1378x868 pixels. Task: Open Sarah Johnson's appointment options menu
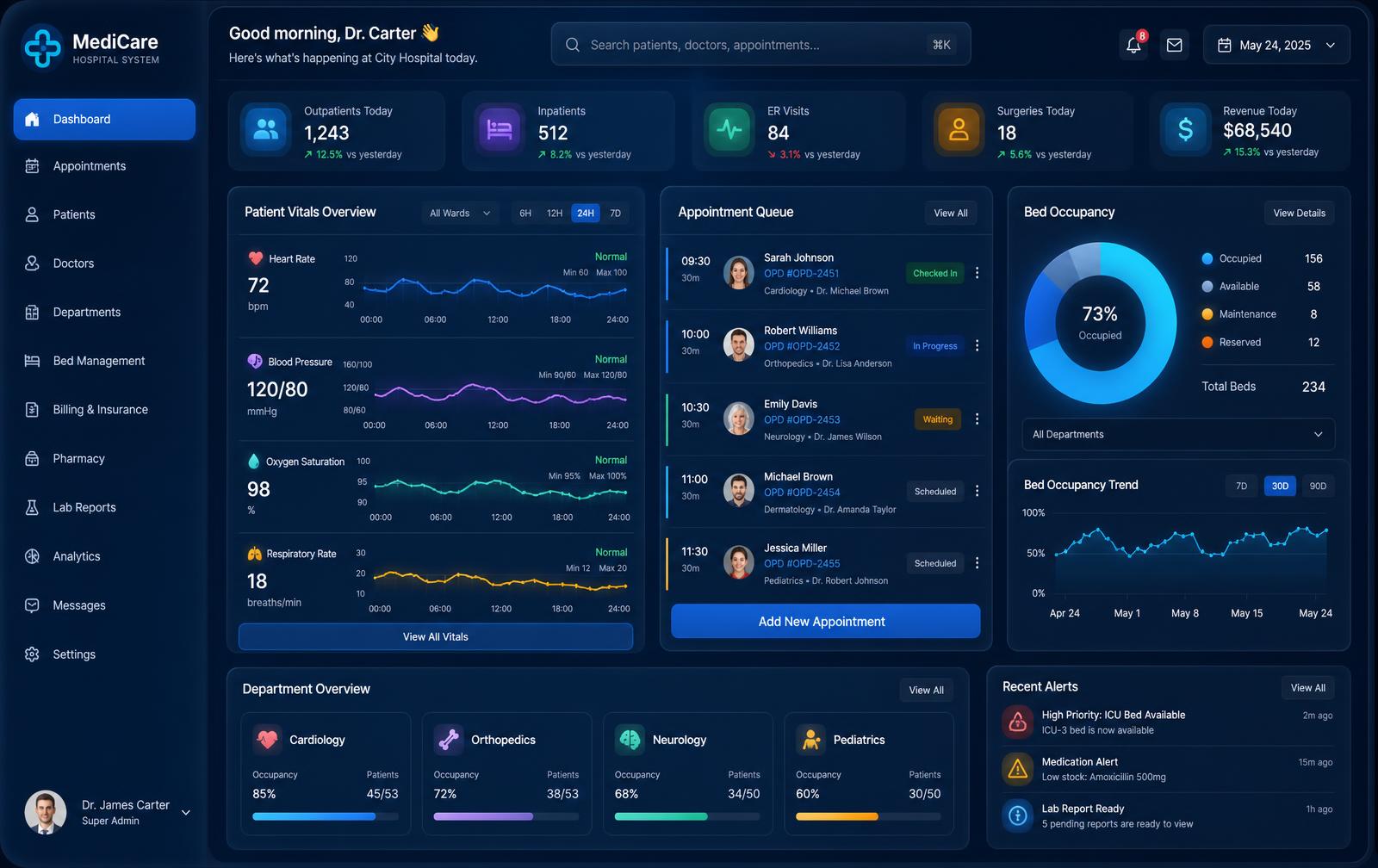click(x=977, y=273)
